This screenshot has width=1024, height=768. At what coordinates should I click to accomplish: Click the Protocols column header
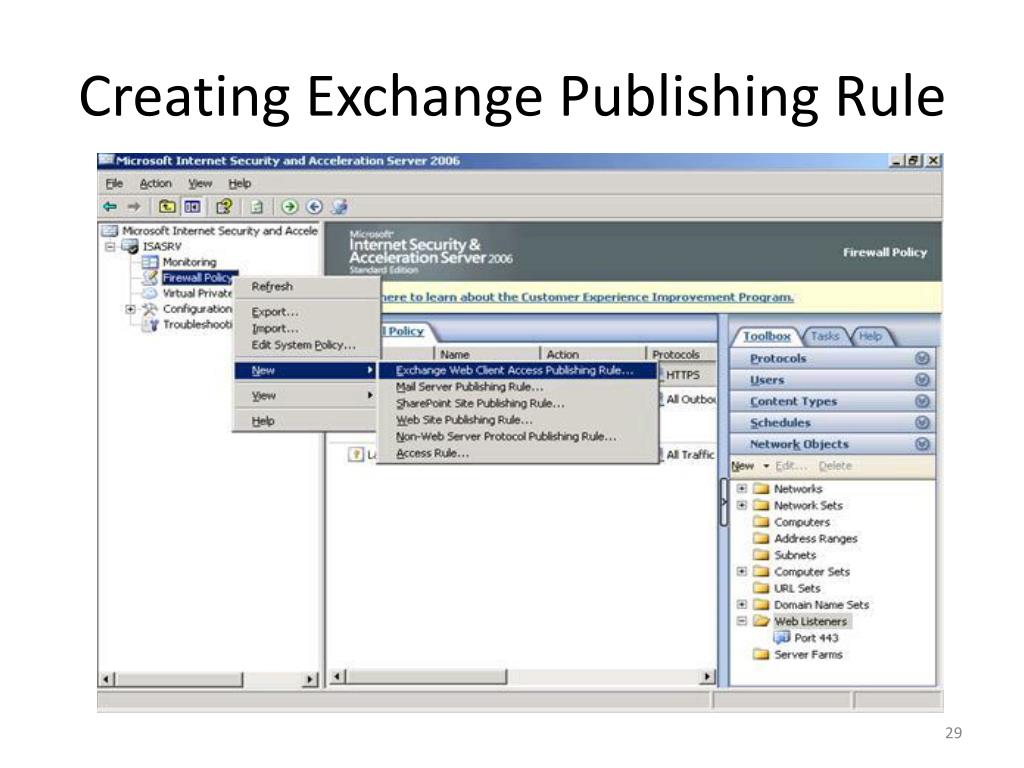point(681,354)
